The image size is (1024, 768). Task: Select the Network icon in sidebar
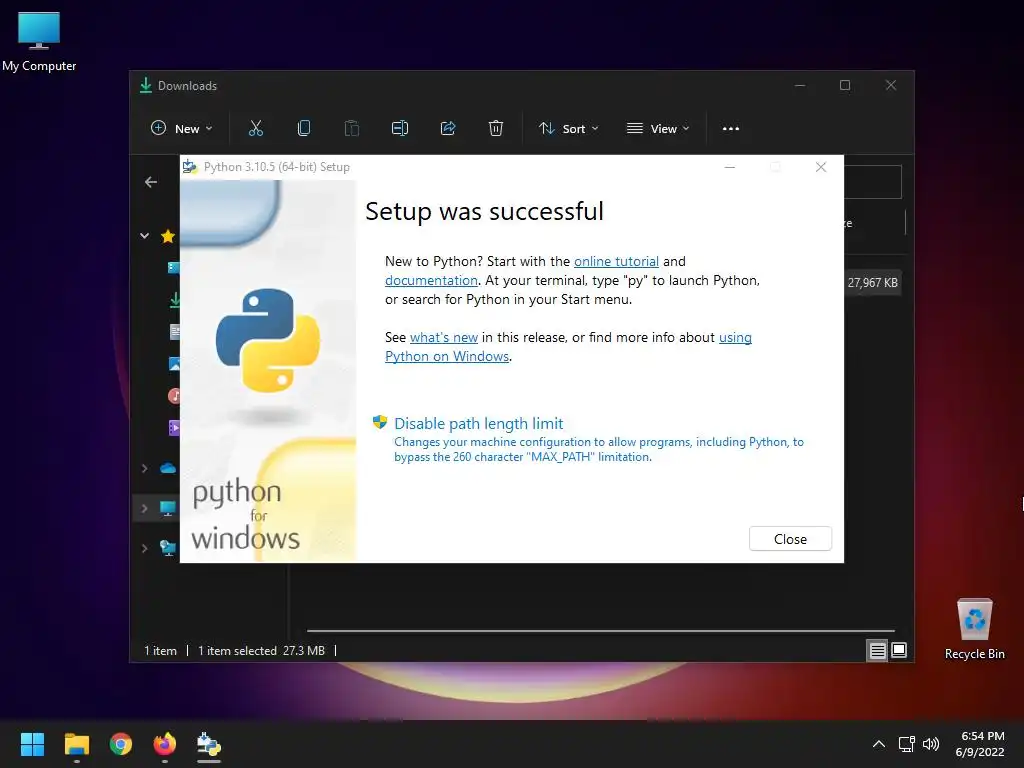point(168,549)
